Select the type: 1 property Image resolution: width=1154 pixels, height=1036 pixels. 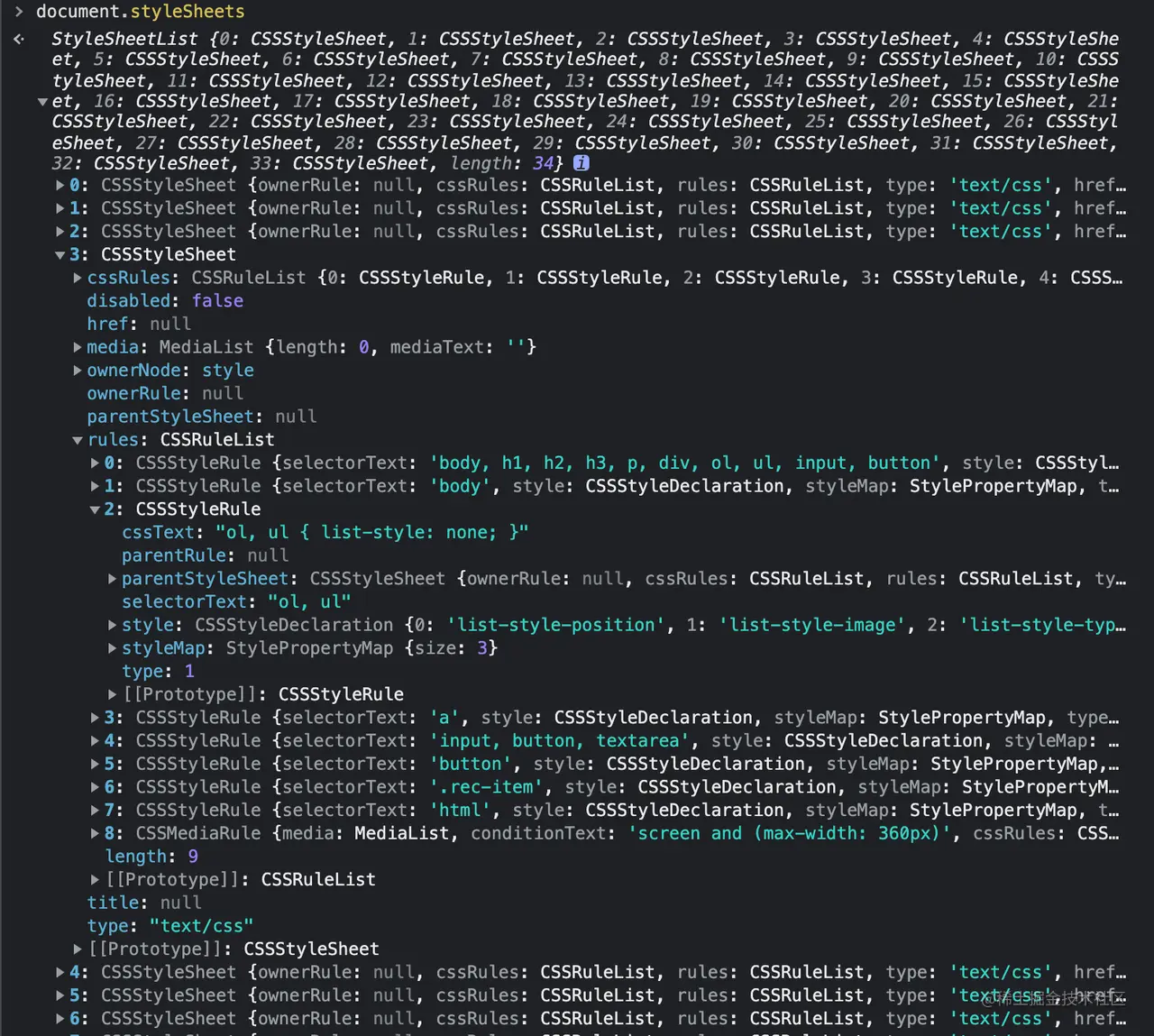click(x=158, y=672)
